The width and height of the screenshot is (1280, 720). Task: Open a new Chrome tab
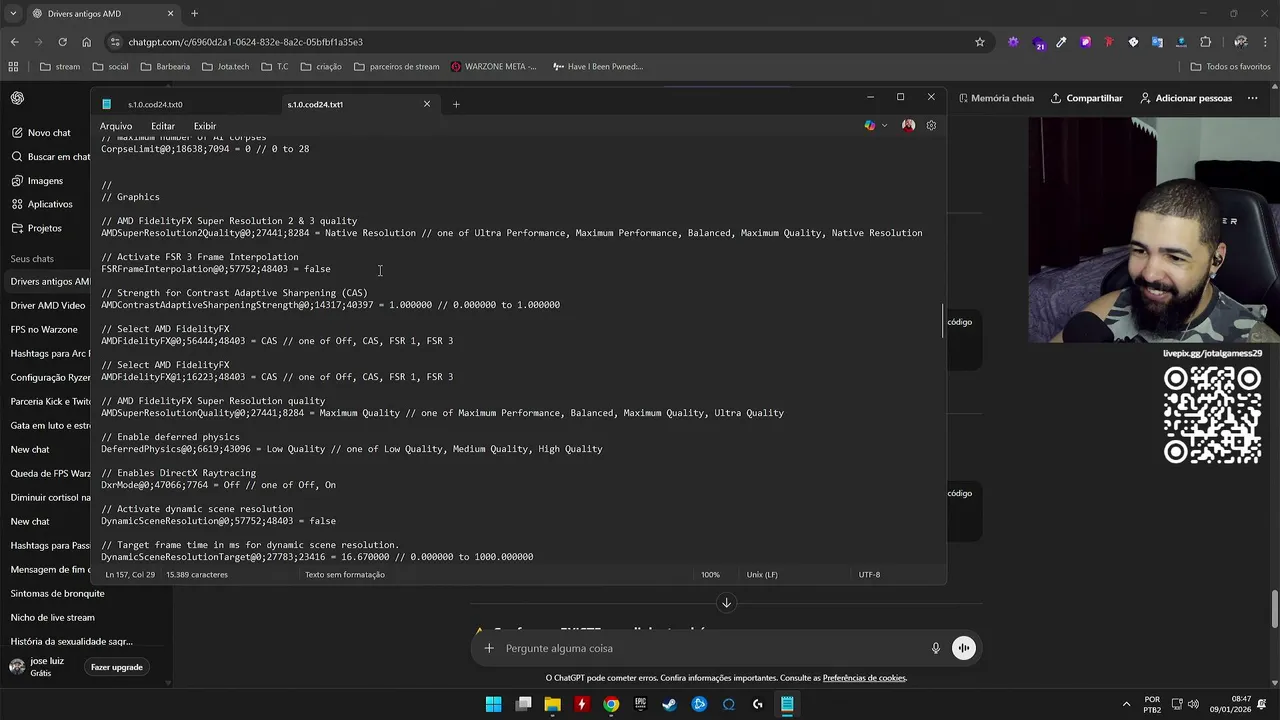coord(194,14)
